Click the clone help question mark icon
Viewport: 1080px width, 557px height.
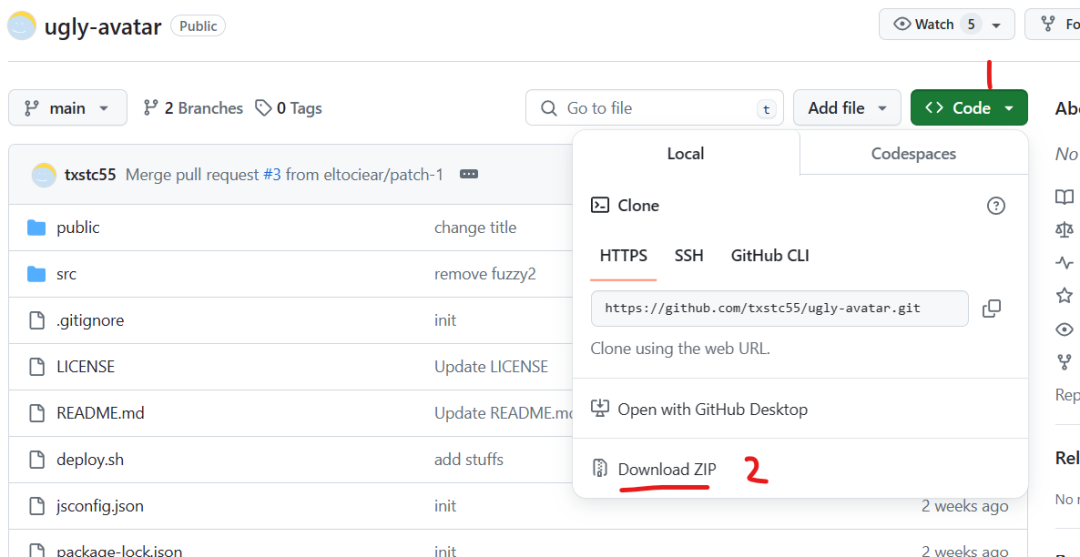[x=996, y=205]
